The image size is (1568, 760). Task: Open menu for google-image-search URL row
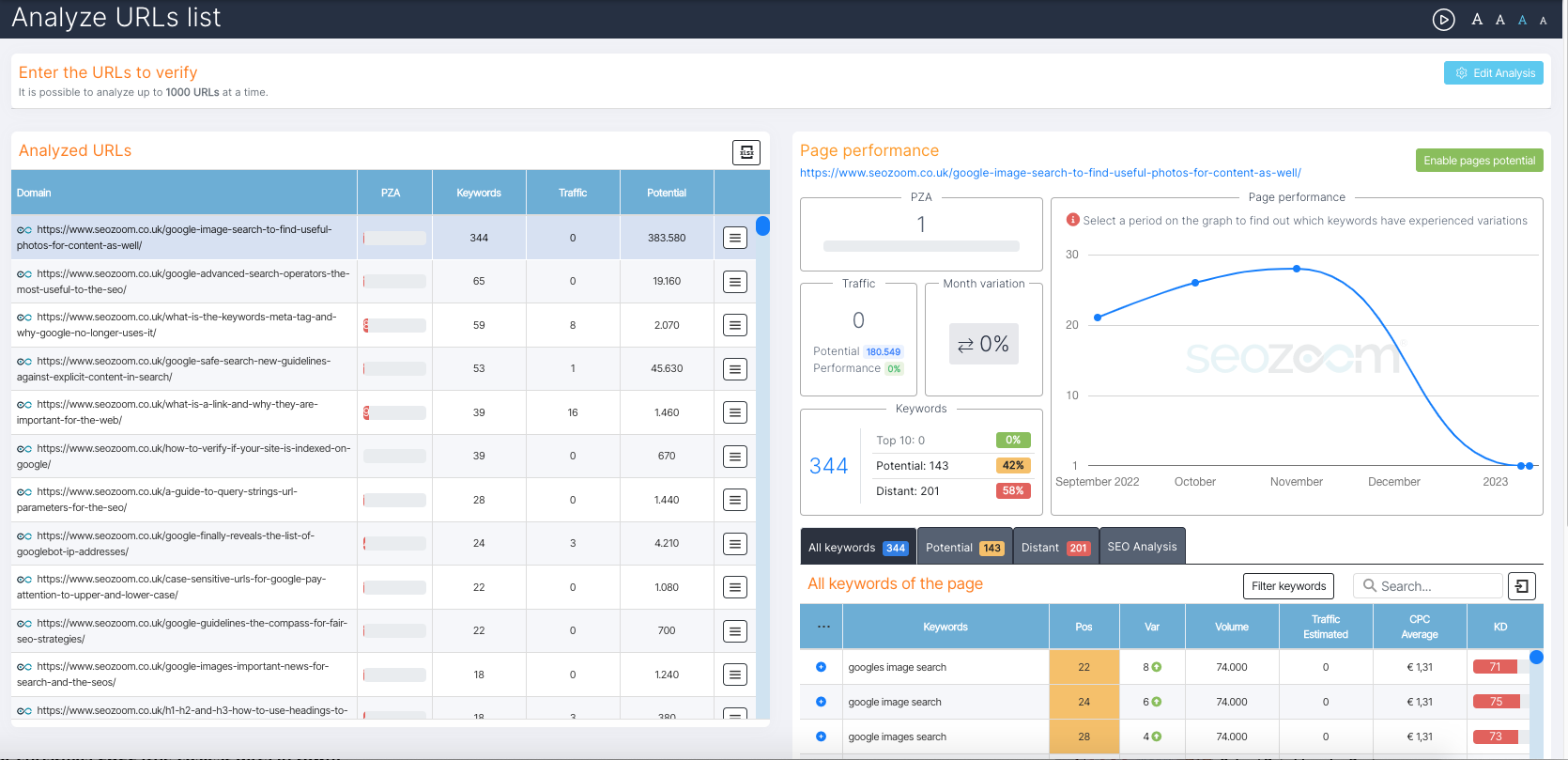pos(735,238)
